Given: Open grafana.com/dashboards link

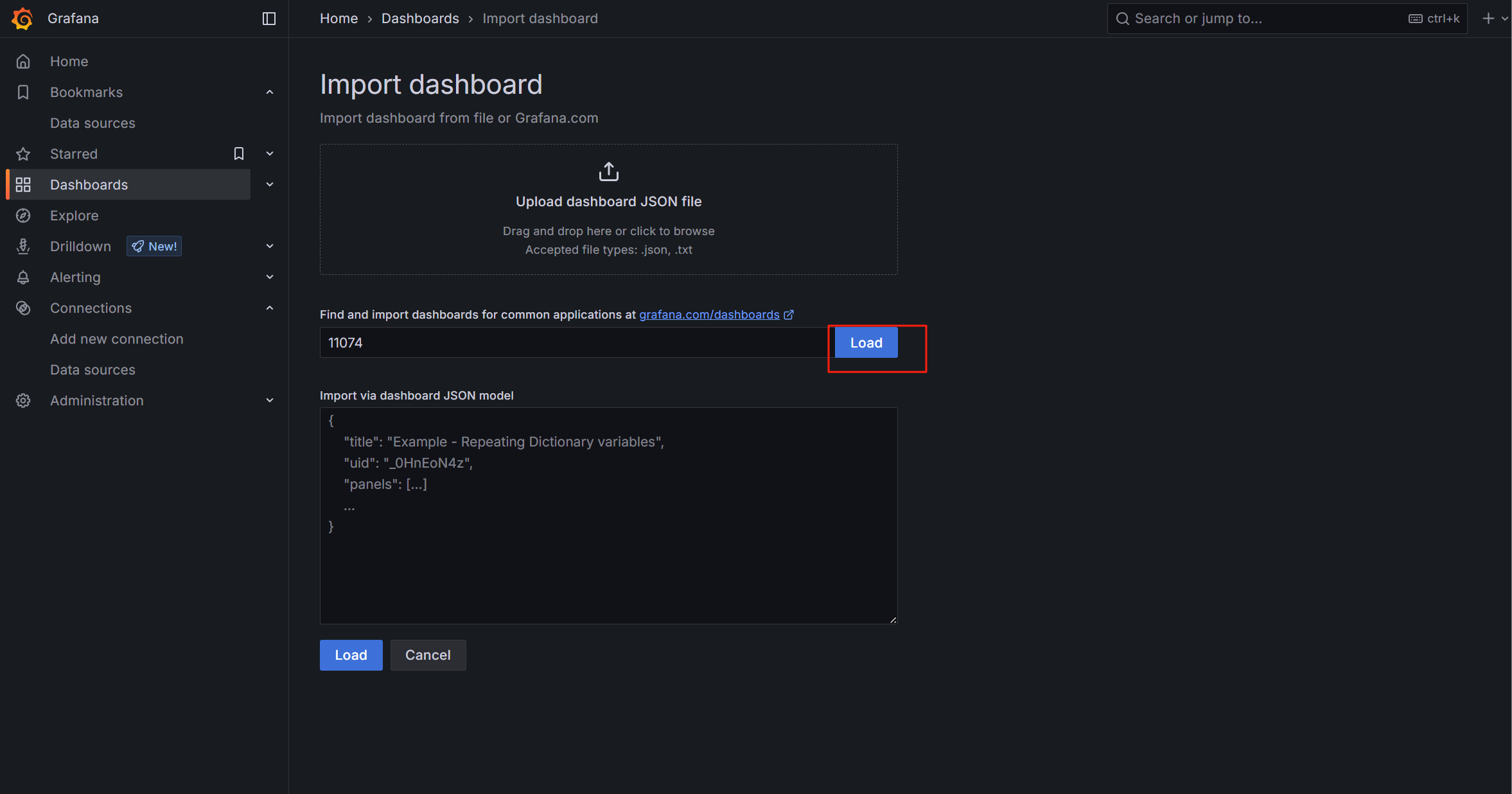Looking at the screenshot, I should [x=709, y=315].
